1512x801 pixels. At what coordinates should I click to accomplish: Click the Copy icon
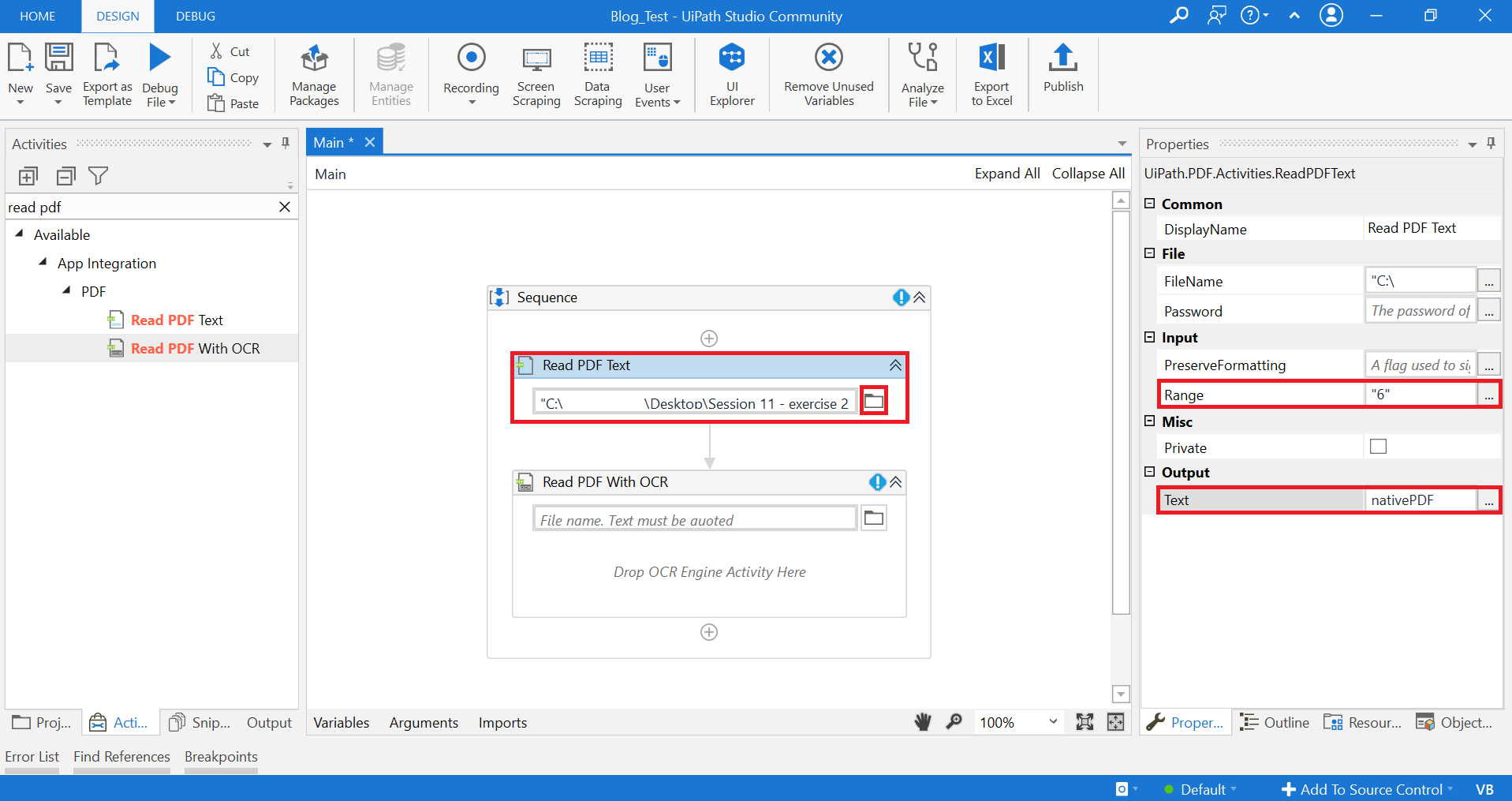click(x=216, y=77)
